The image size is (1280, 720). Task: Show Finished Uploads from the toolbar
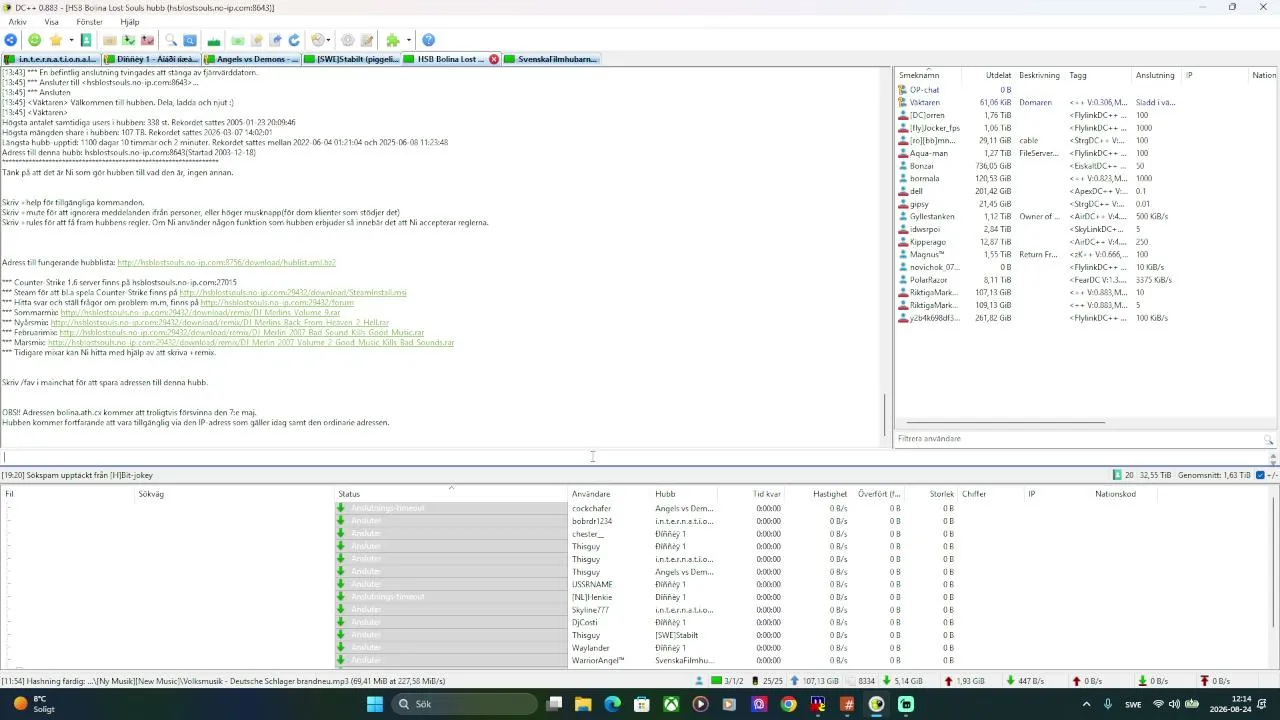148,40
